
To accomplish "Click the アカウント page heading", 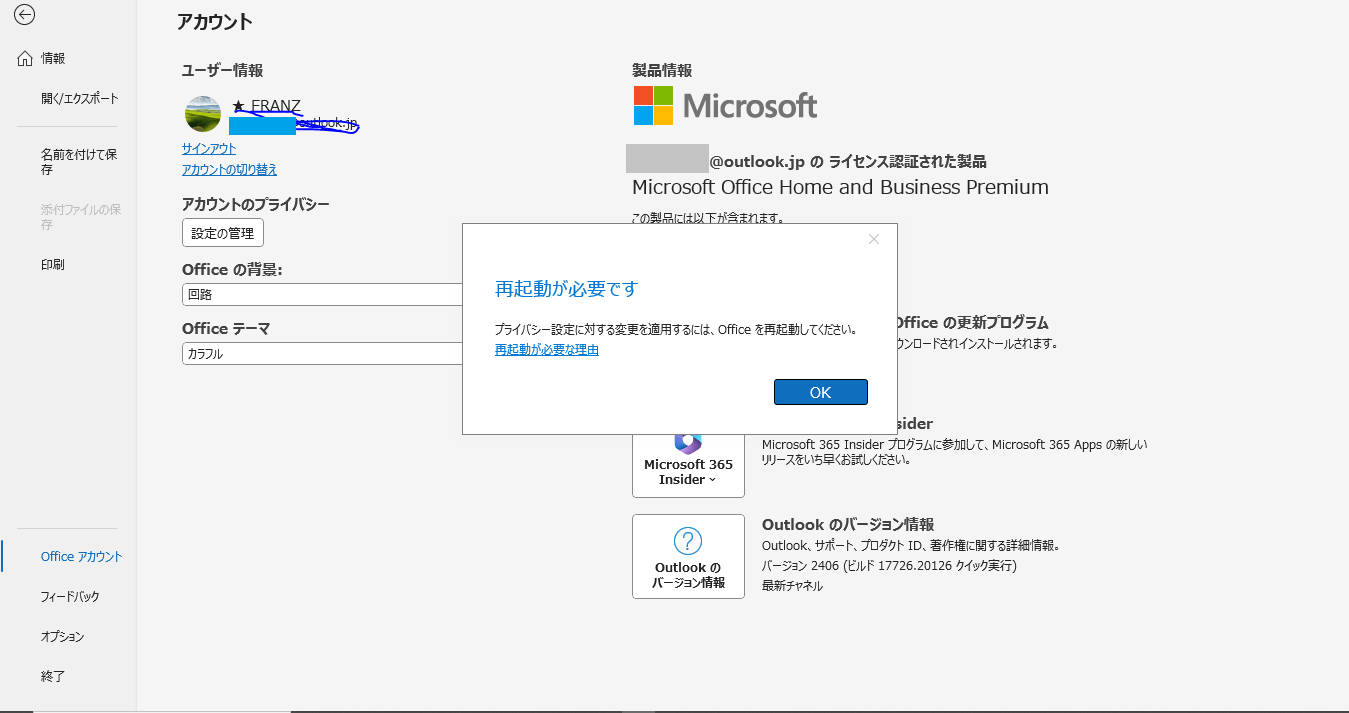I will (x=215, y=21).
